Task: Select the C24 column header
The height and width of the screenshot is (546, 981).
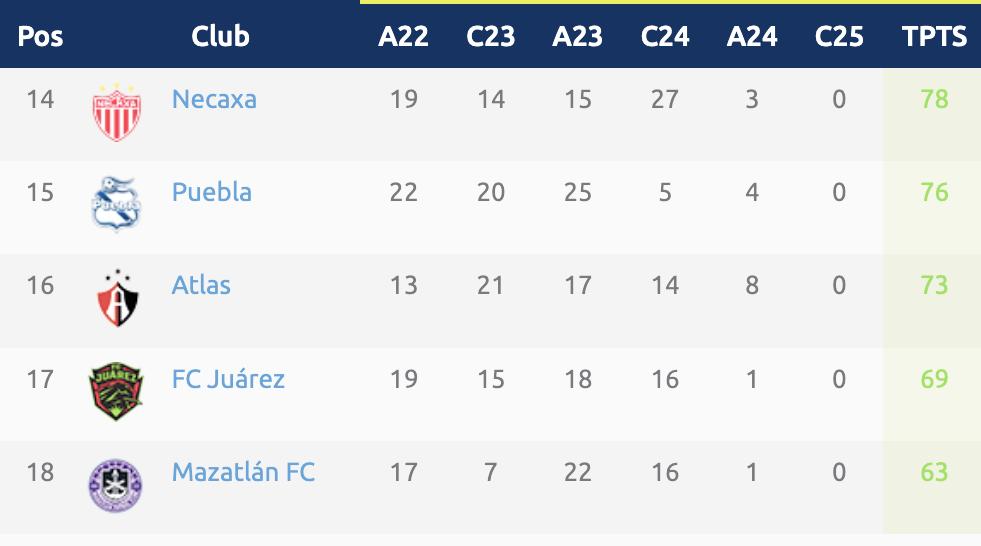Action: point(665,37)
